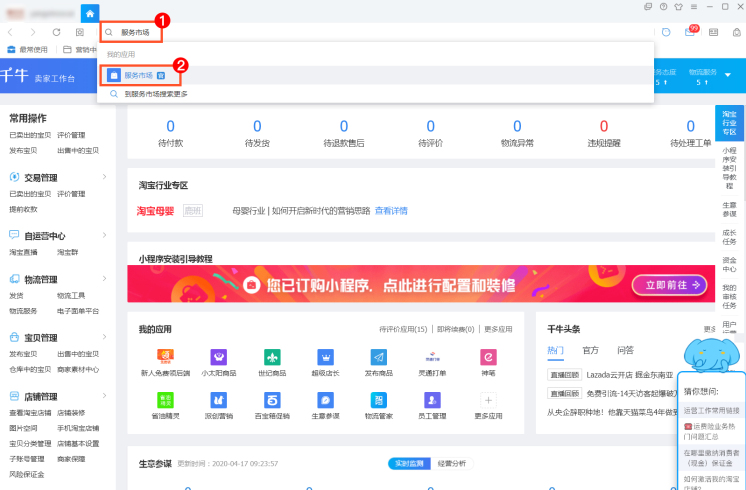Open the blue home tab icon

pyautogui.click(x=90, y=13)
